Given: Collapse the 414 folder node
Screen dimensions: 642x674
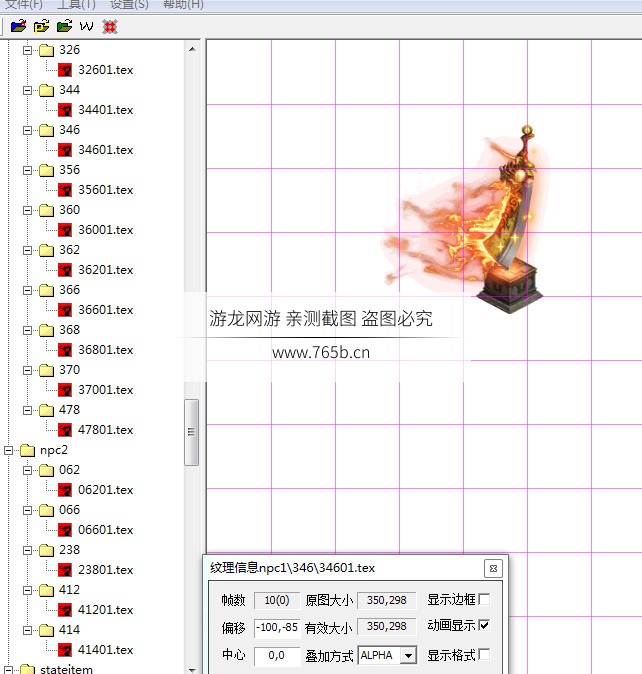Looking at the screenshot, I should 28,630.
